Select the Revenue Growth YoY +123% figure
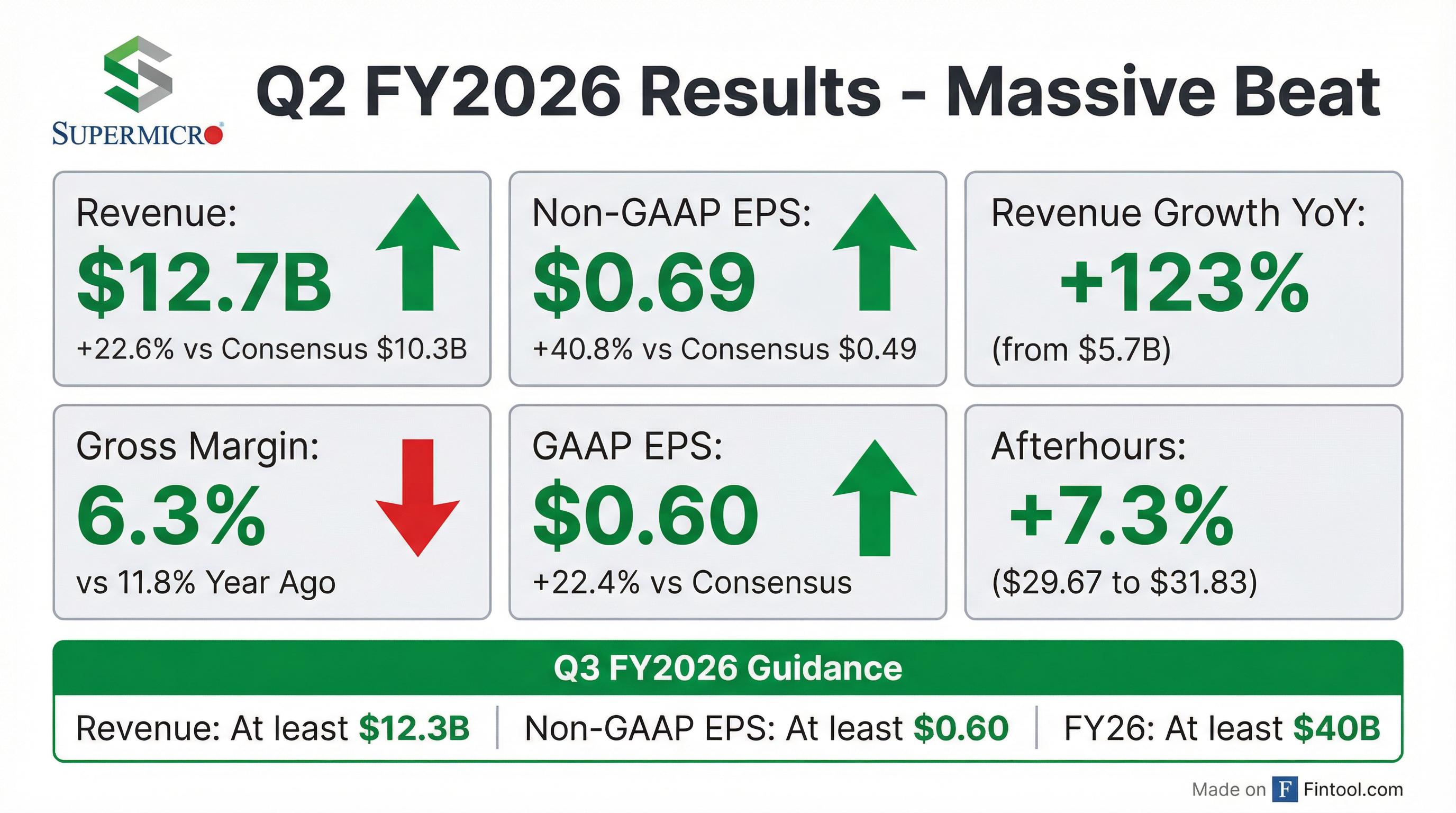Viewport: 1456px width, 813px height. 1184,283
